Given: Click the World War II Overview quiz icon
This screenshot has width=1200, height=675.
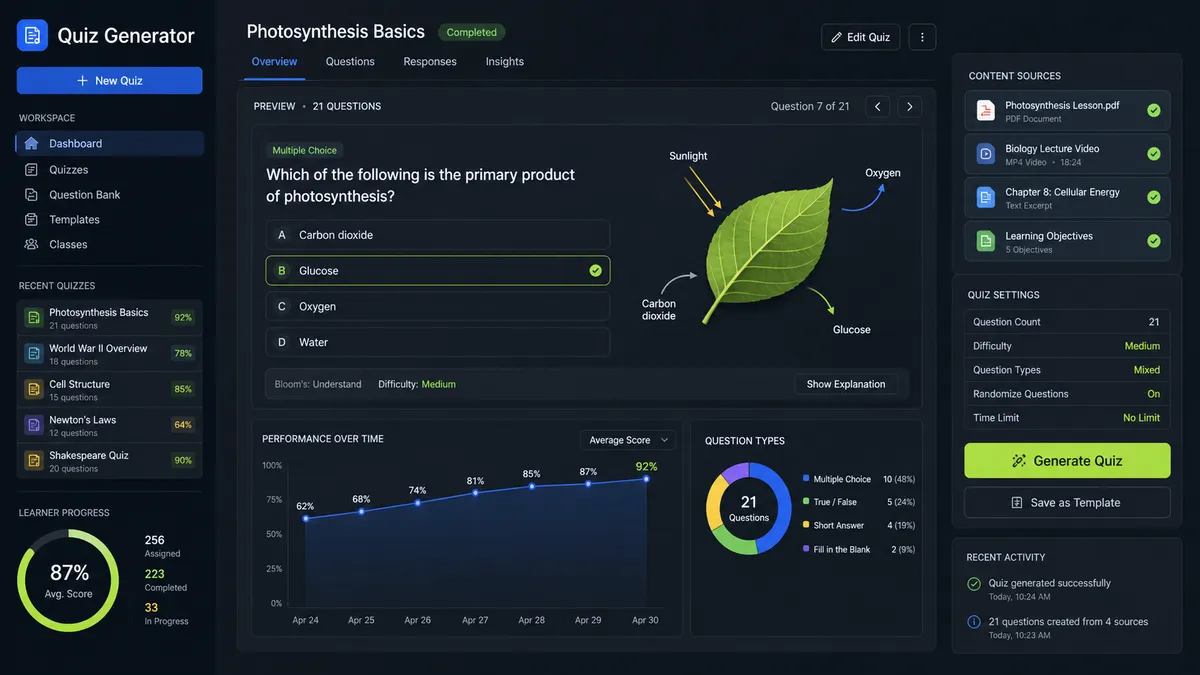Looking at the screenshot, I should tap(33, 354).
